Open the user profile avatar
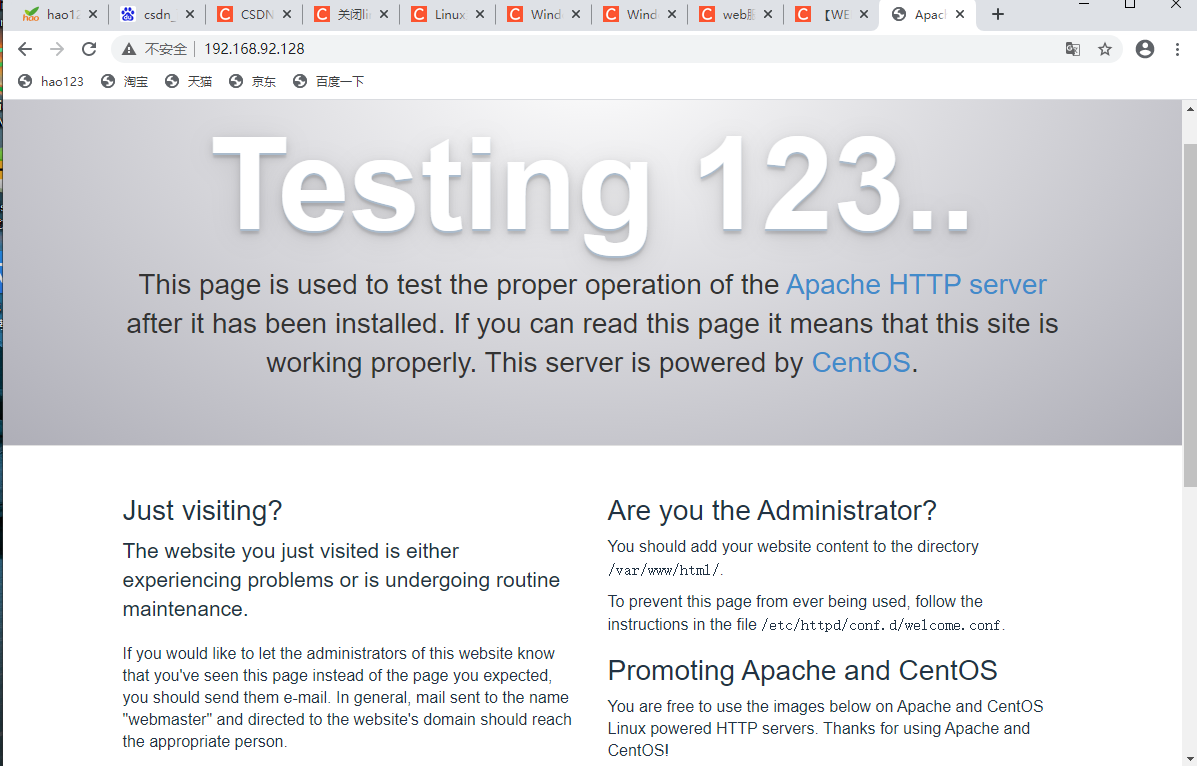Viewport: 1197px width, 766px height. [x=1144, y=49]
